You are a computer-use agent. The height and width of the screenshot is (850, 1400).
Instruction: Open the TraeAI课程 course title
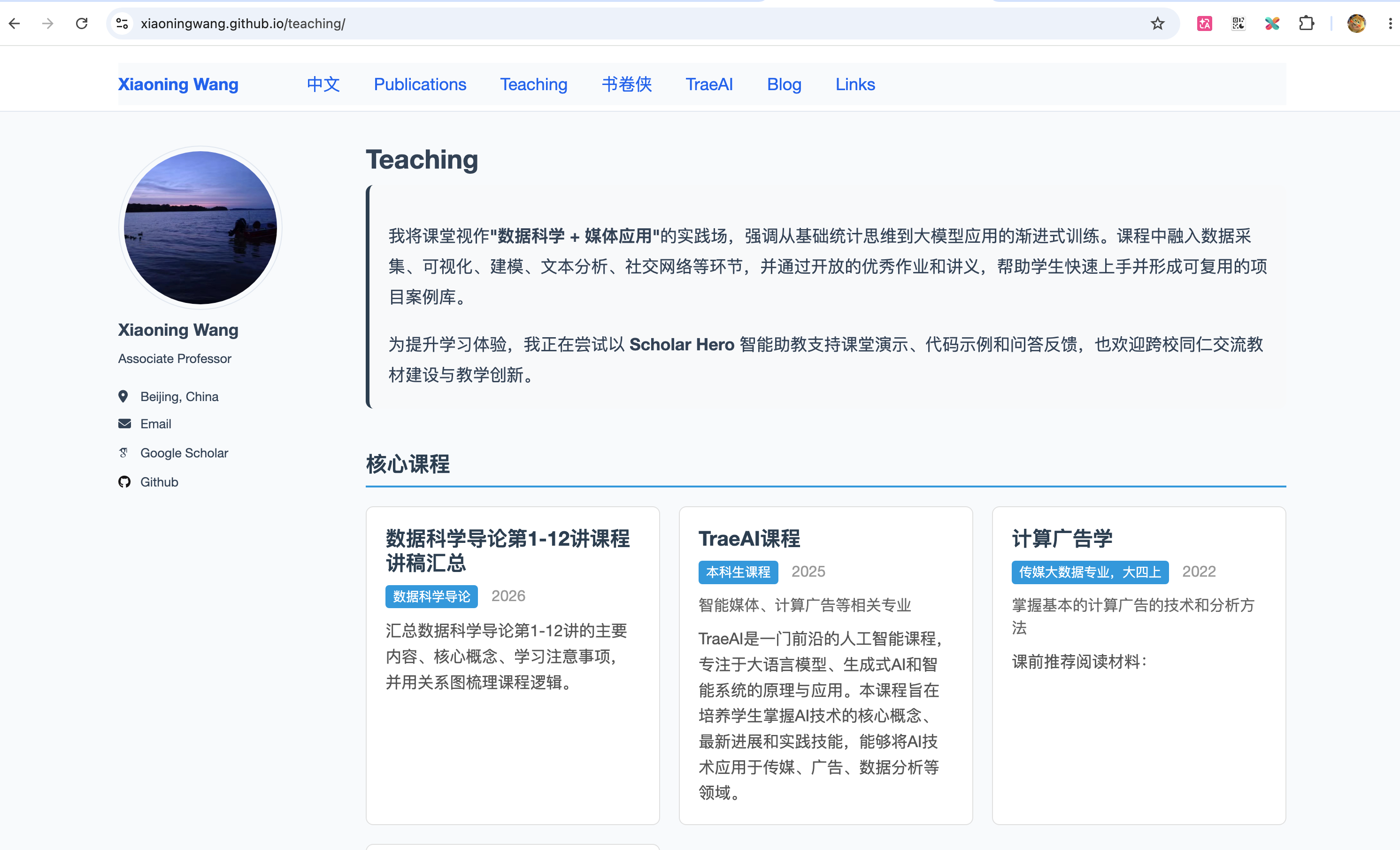(749, 539)
